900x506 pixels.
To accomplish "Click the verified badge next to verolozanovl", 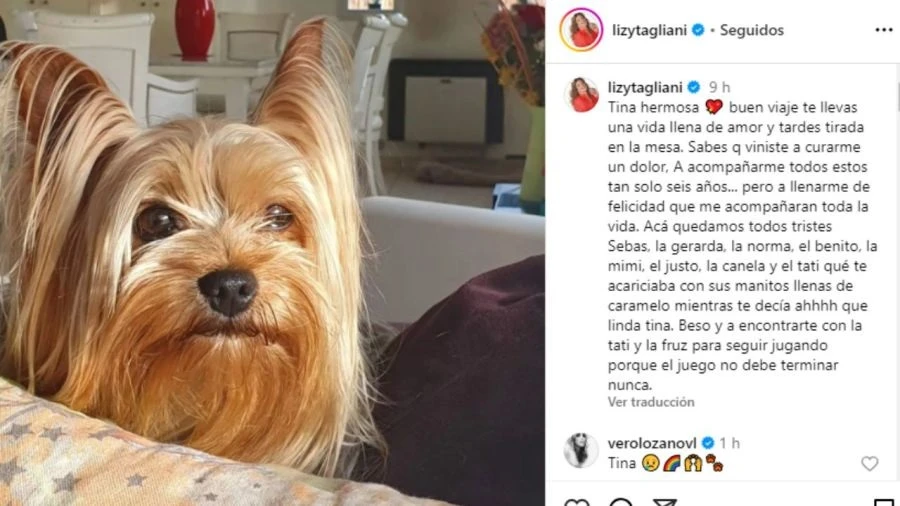I will [x=708, y=443].
